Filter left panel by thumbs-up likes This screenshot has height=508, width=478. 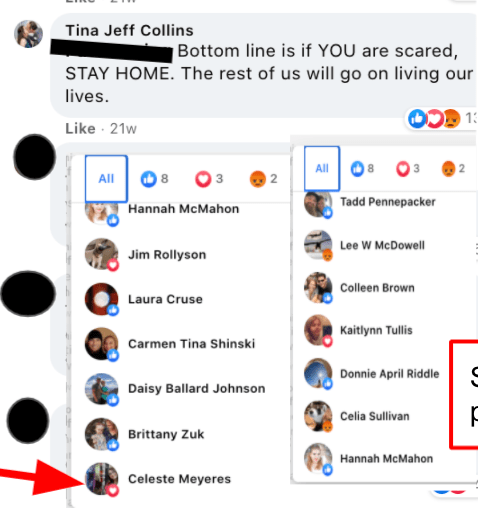[154, 179]
